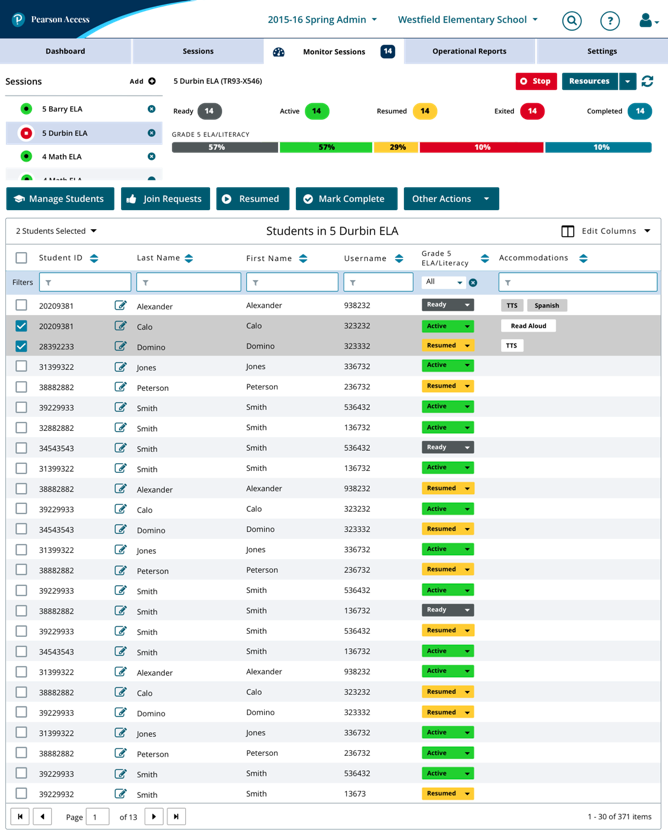Sort by Username column
Viewport: 668px width, 830px height.
tap(399, 258)
